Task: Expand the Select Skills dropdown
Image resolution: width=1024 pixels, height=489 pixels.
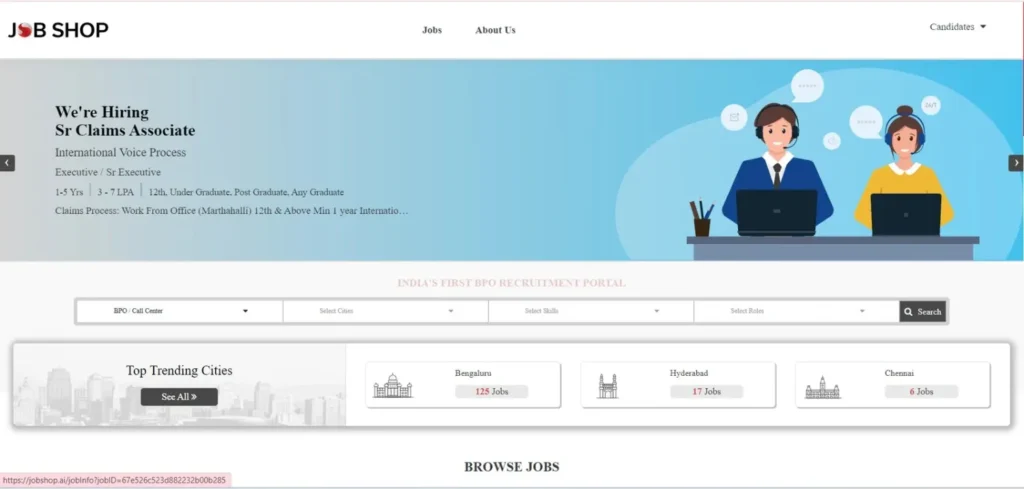Action: (591, 311)
